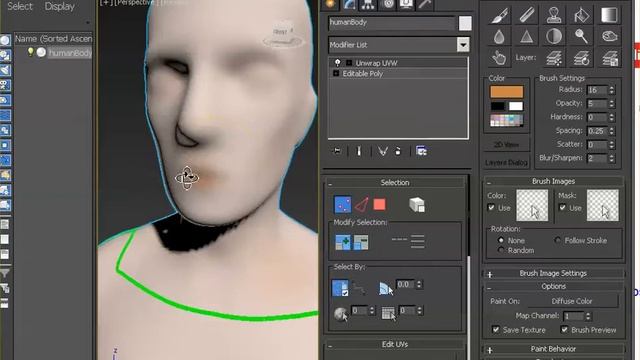640x360 pixels.
Task: Select the Erase tool
Action: click(x=527, y=15)
